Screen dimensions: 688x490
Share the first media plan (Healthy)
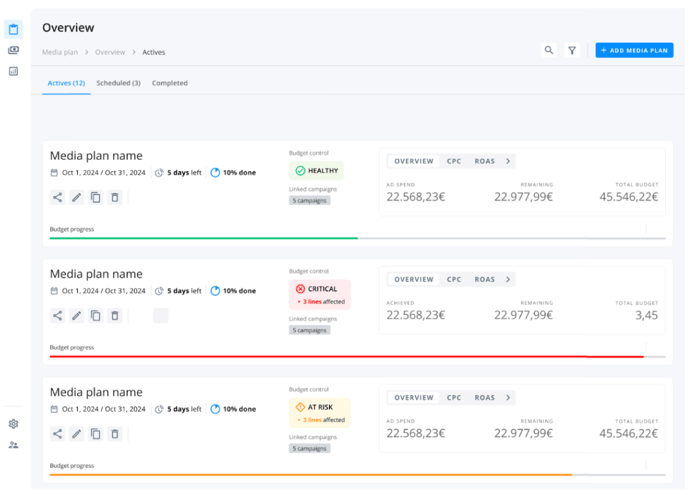pyautogui.click(x=57, y=198)
